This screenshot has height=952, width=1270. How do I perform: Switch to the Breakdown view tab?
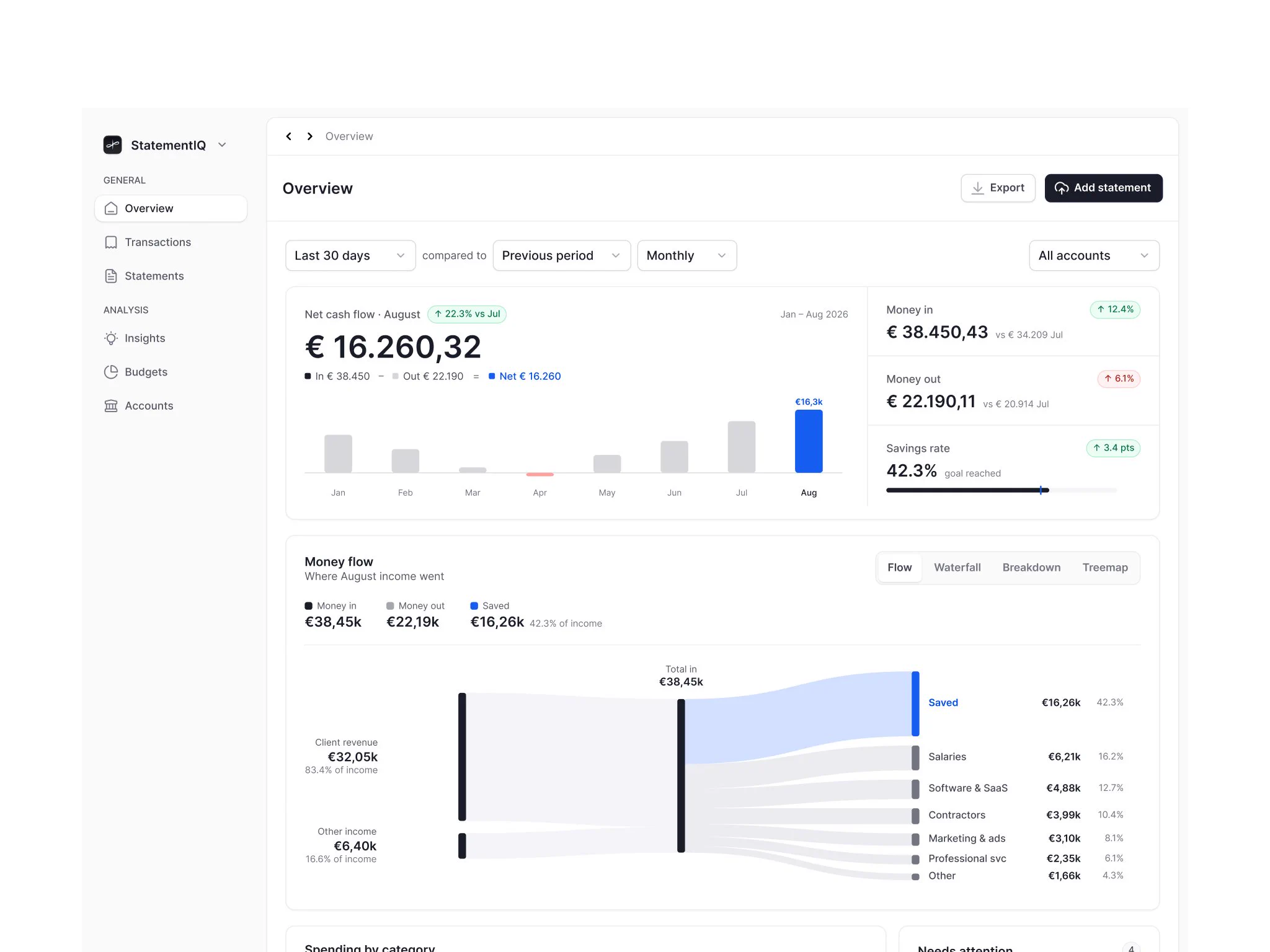click(x=1031, y=568)
